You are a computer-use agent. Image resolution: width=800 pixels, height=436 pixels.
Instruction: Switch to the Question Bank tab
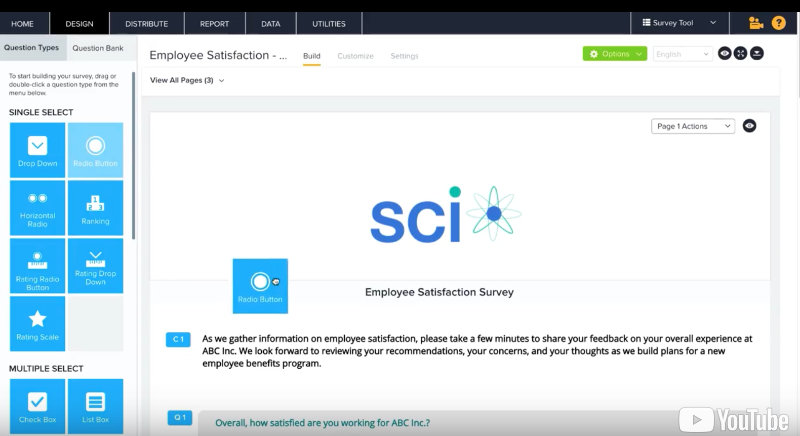click(x=98, y=48)
